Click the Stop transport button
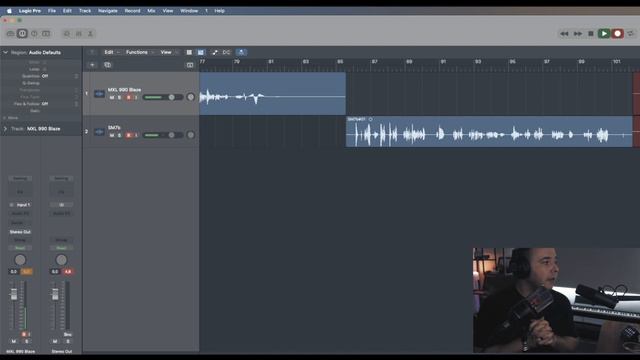This screenshot has height=360, width=640. [x=591, y=33]
